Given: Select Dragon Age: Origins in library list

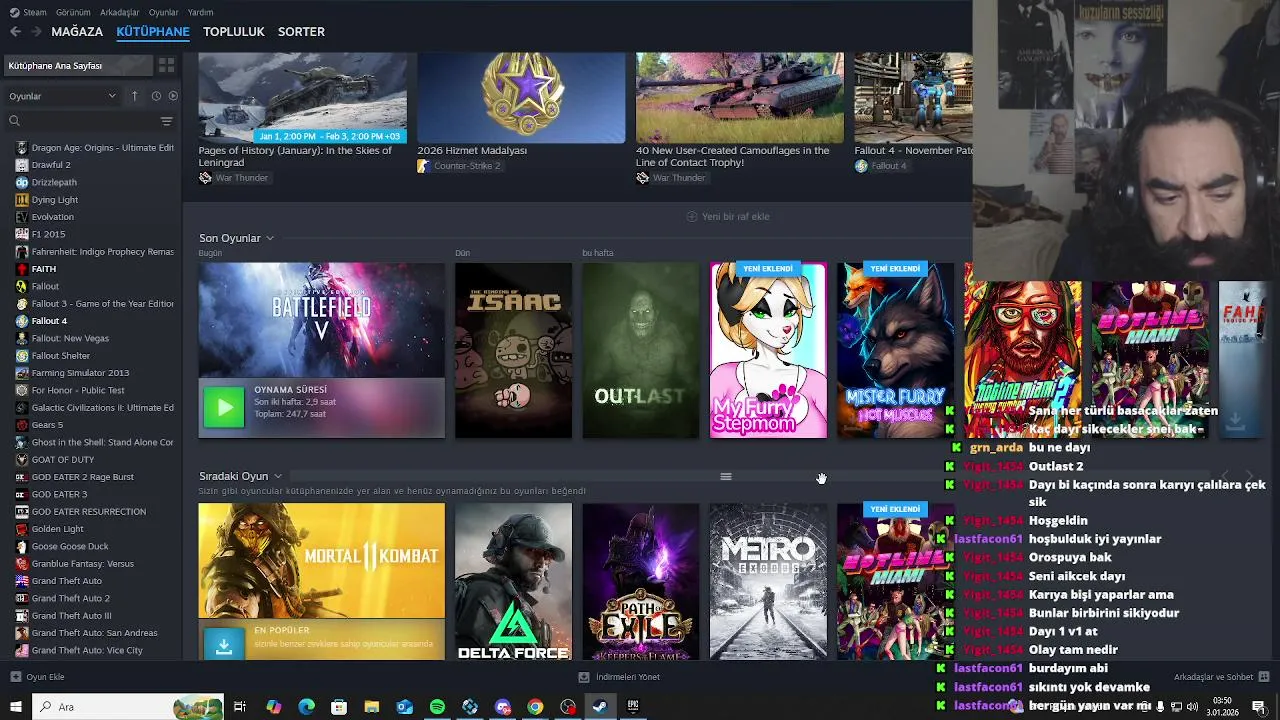Looking at the screenshot, I should 95,147.
